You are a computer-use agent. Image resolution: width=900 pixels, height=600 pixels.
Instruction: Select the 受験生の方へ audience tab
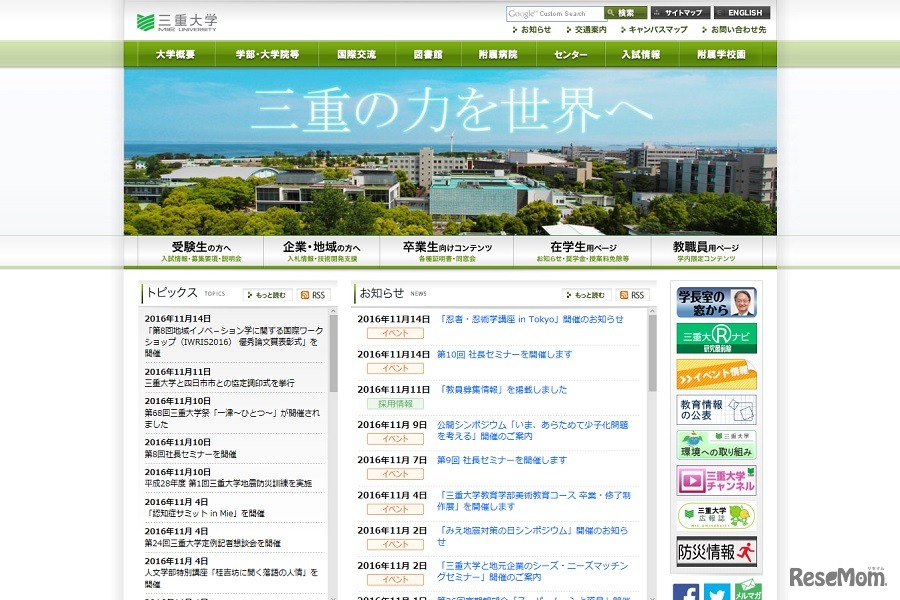pyautogui.click(x=201, y=251)
